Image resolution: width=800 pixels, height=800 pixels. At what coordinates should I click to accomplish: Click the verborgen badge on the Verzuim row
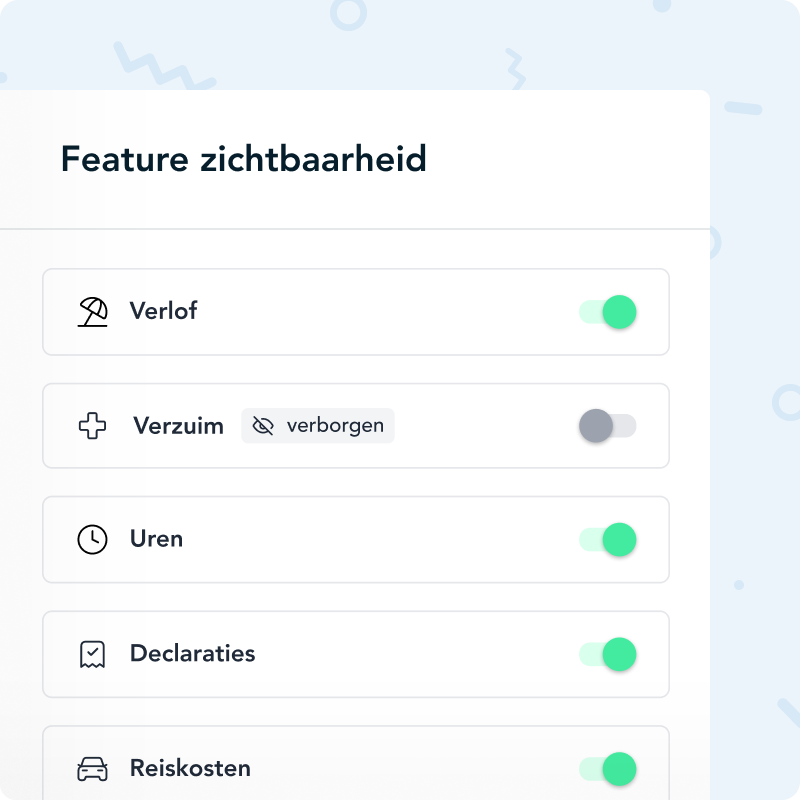(x=318, y=425)
